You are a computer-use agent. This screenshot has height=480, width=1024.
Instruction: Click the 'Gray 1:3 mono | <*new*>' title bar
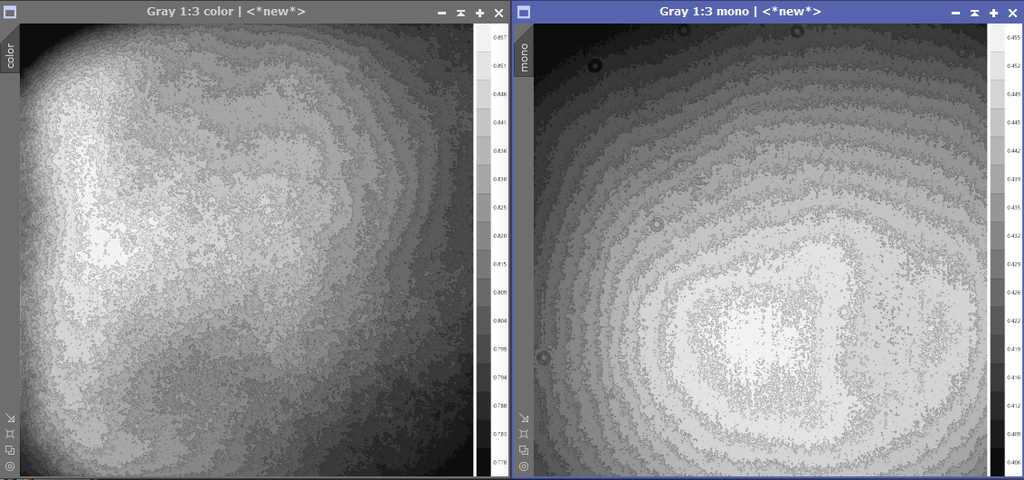pos(740,12)
